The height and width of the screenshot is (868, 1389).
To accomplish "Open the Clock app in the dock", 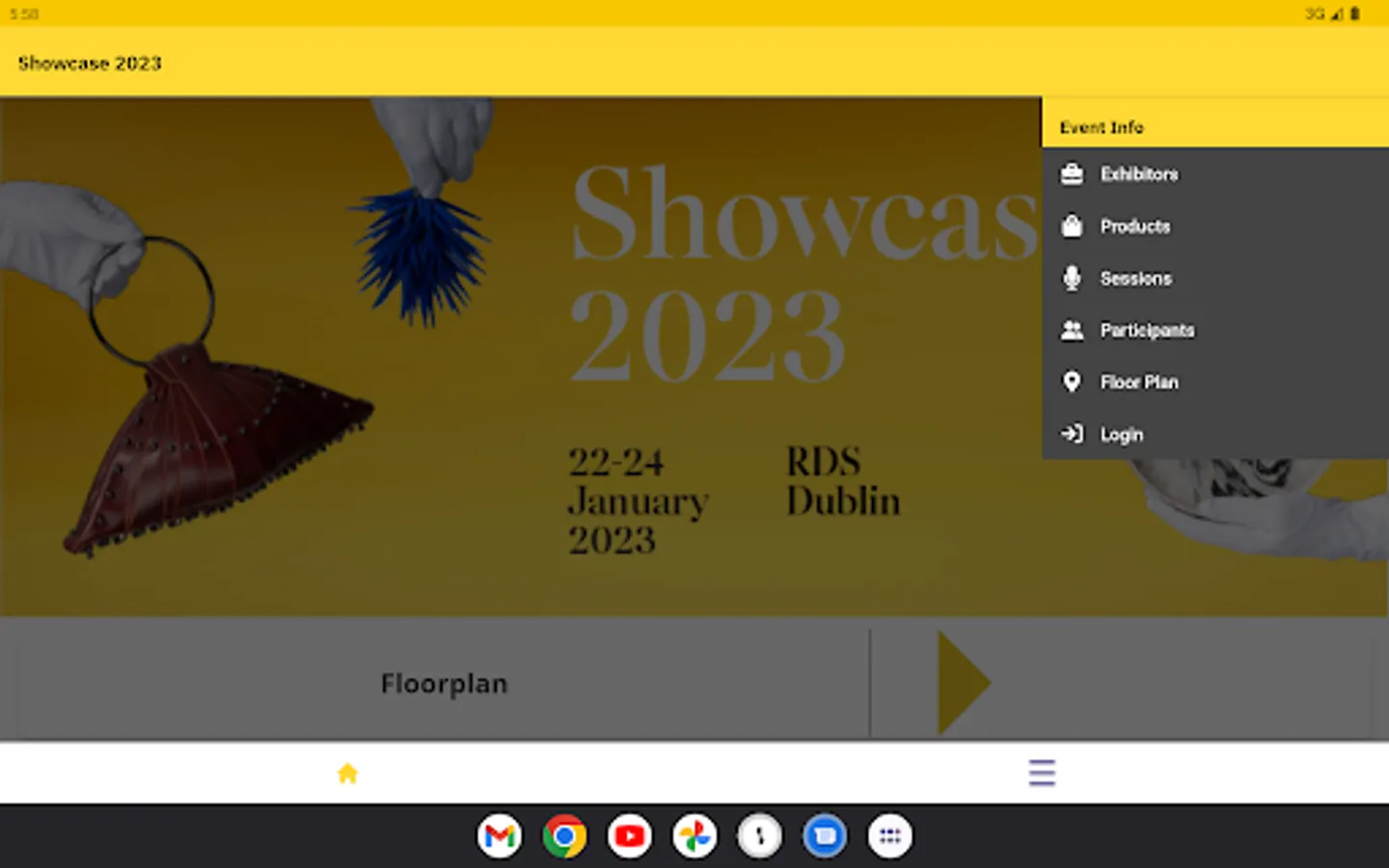I will click(x=760, y=836).
